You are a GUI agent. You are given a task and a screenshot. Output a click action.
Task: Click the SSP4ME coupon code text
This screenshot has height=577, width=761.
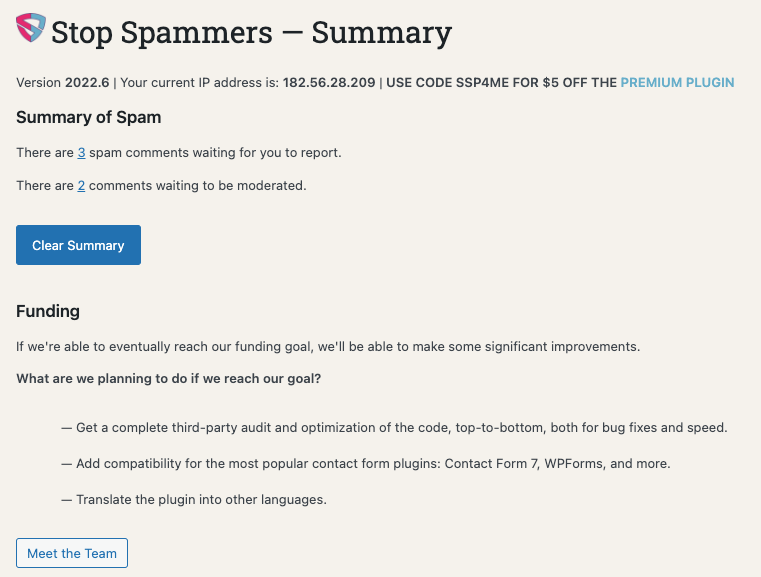pos(482,82)
